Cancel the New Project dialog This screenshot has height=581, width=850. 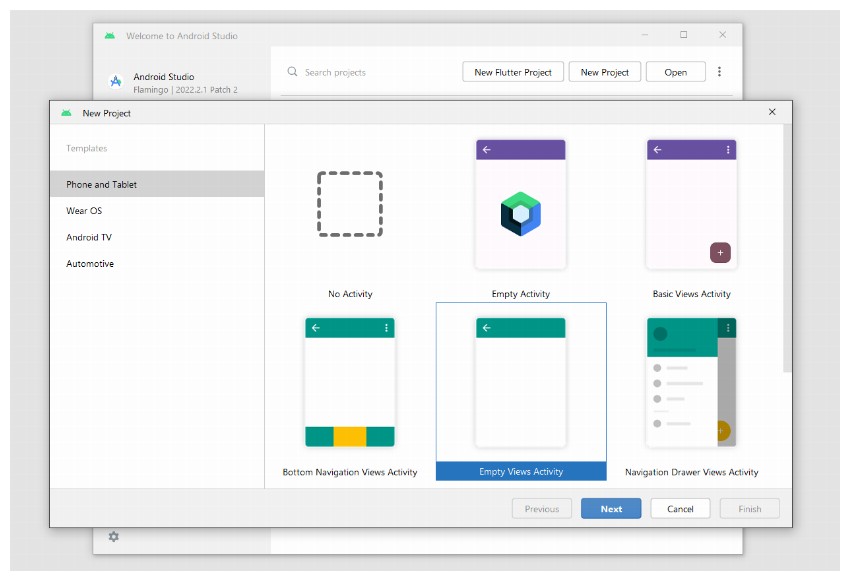680,508
